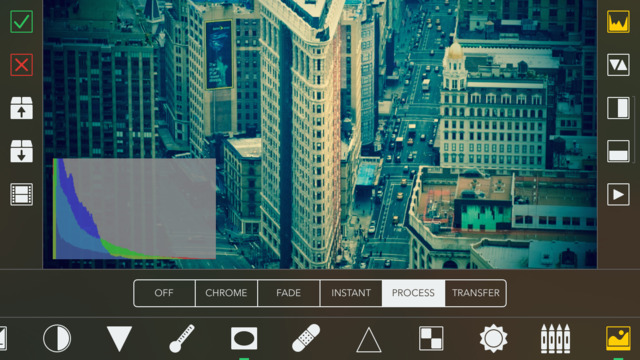
Task: Select the CHROME filter option
Action: coord(226,293)
